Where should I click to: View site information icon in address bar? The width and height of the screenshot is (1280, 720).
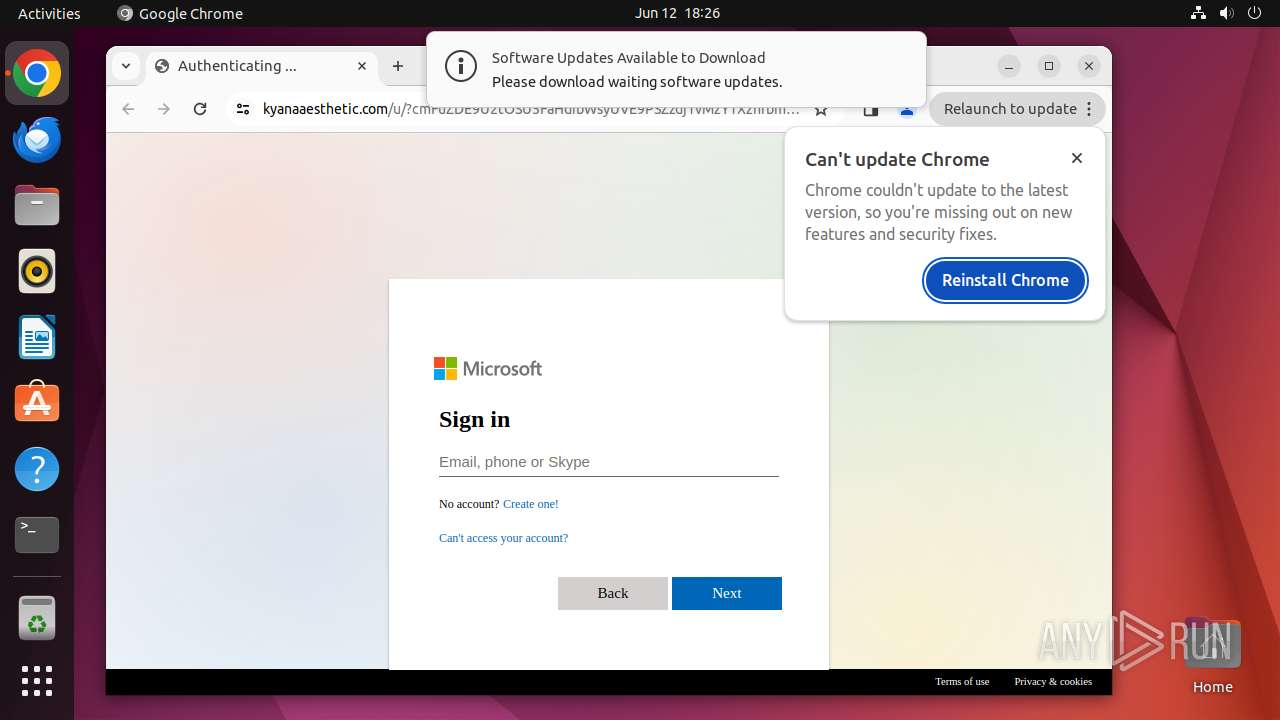pyautogui.click(x=243, y=109)
